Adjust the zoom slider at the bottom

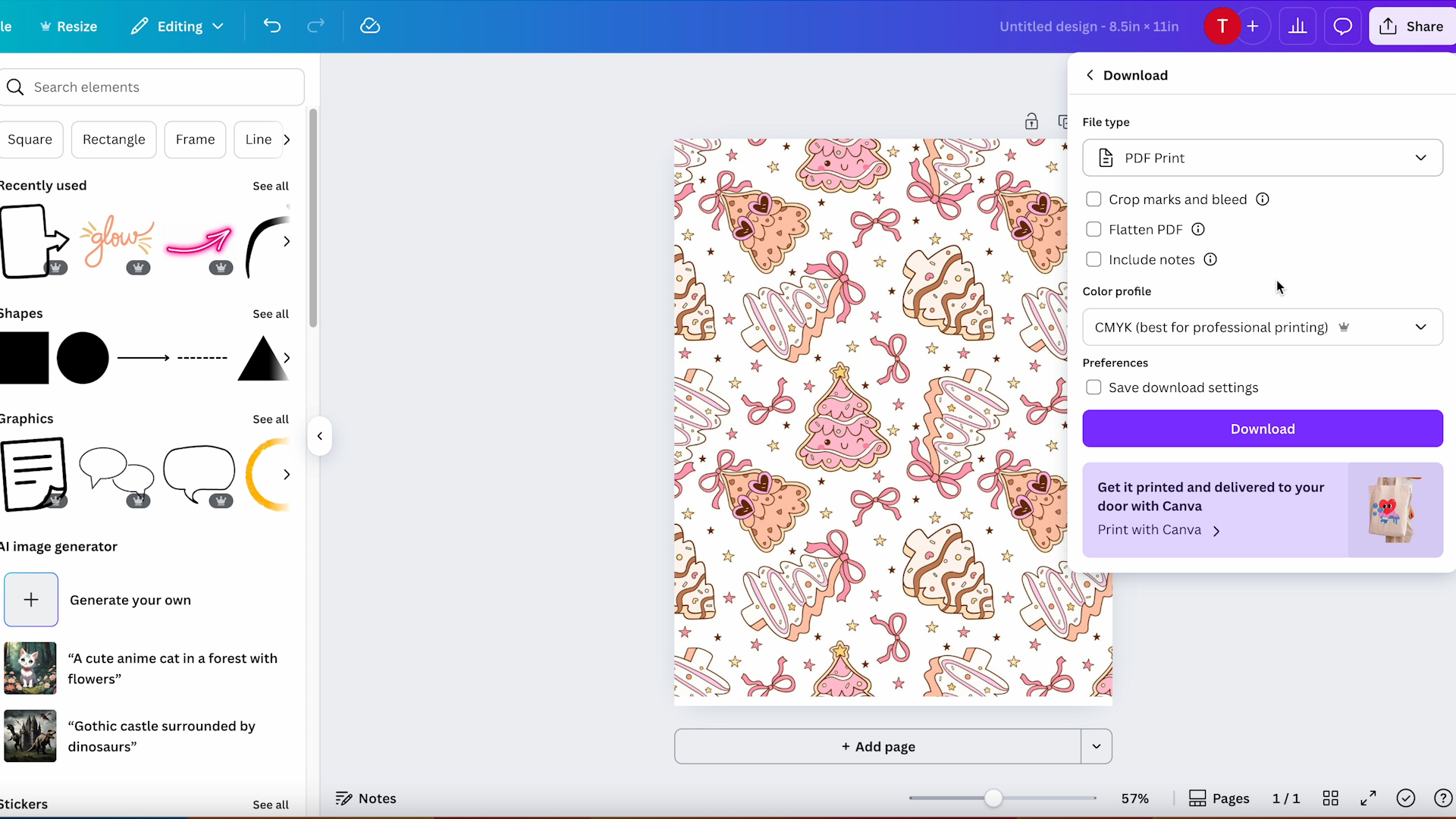[x=994, y=798]
